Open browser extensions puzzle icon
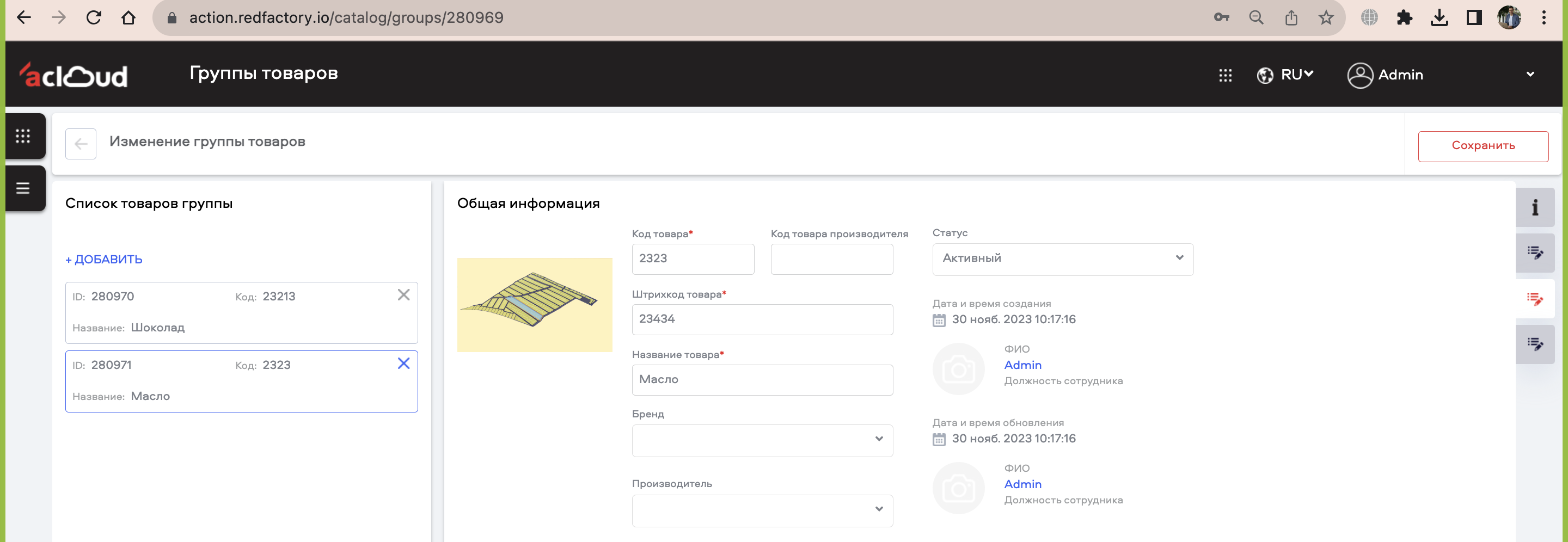The width and height of the screenshot is (1568, 542). 1404,17
